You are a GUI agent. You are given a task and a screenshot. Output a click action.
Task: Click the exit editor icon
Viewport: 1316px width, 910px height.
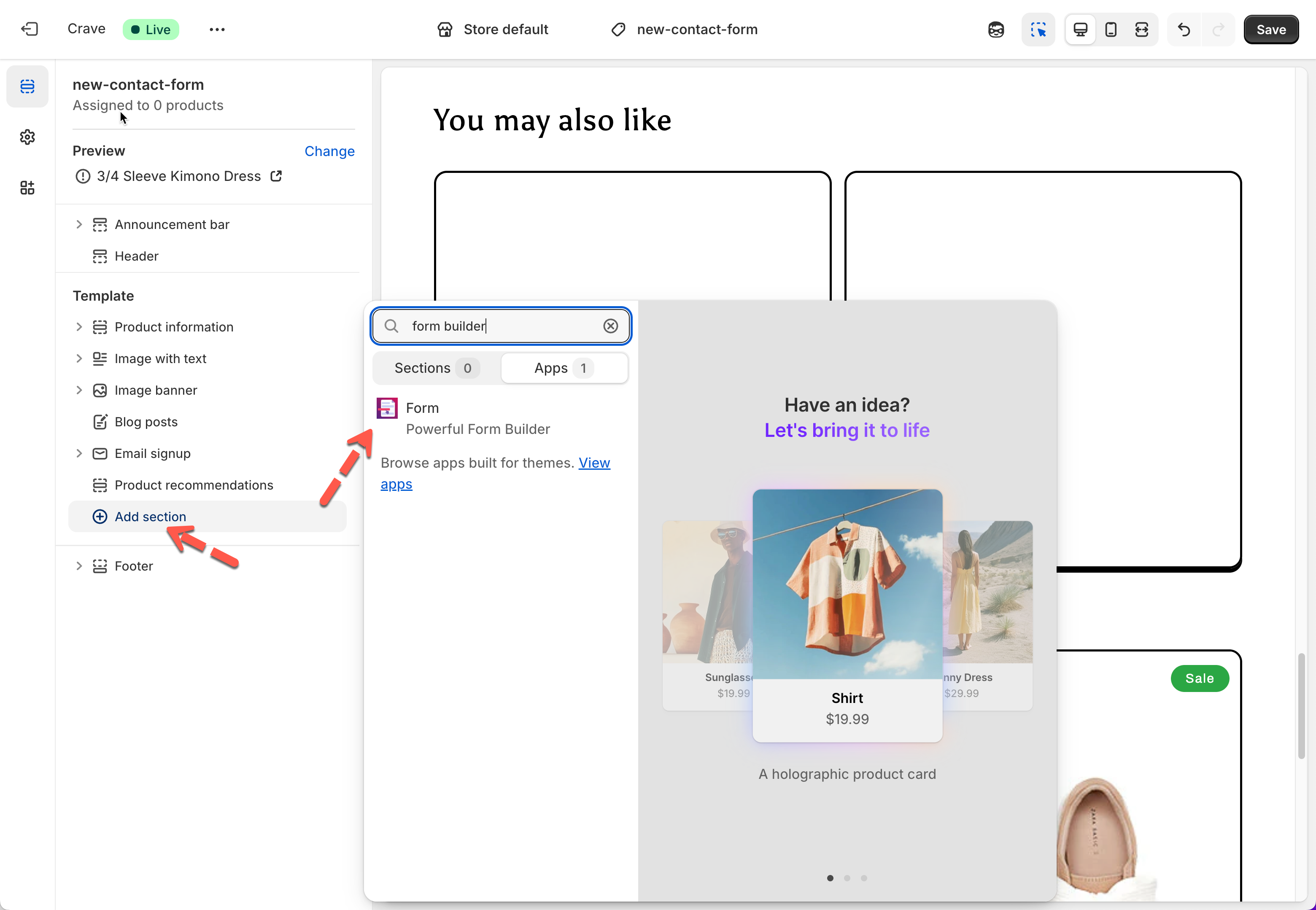click(x=29, y=29)
